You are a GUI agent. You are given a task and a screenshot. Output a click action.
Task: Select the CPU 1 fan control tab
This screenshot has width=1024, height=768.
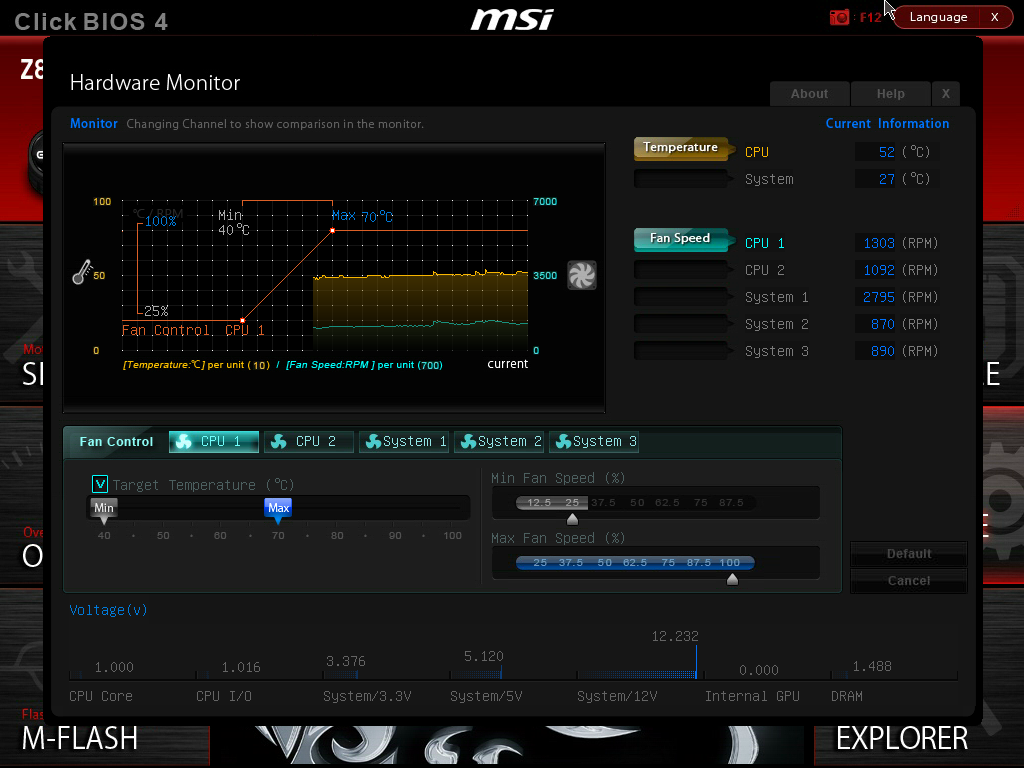coord(214,441)
